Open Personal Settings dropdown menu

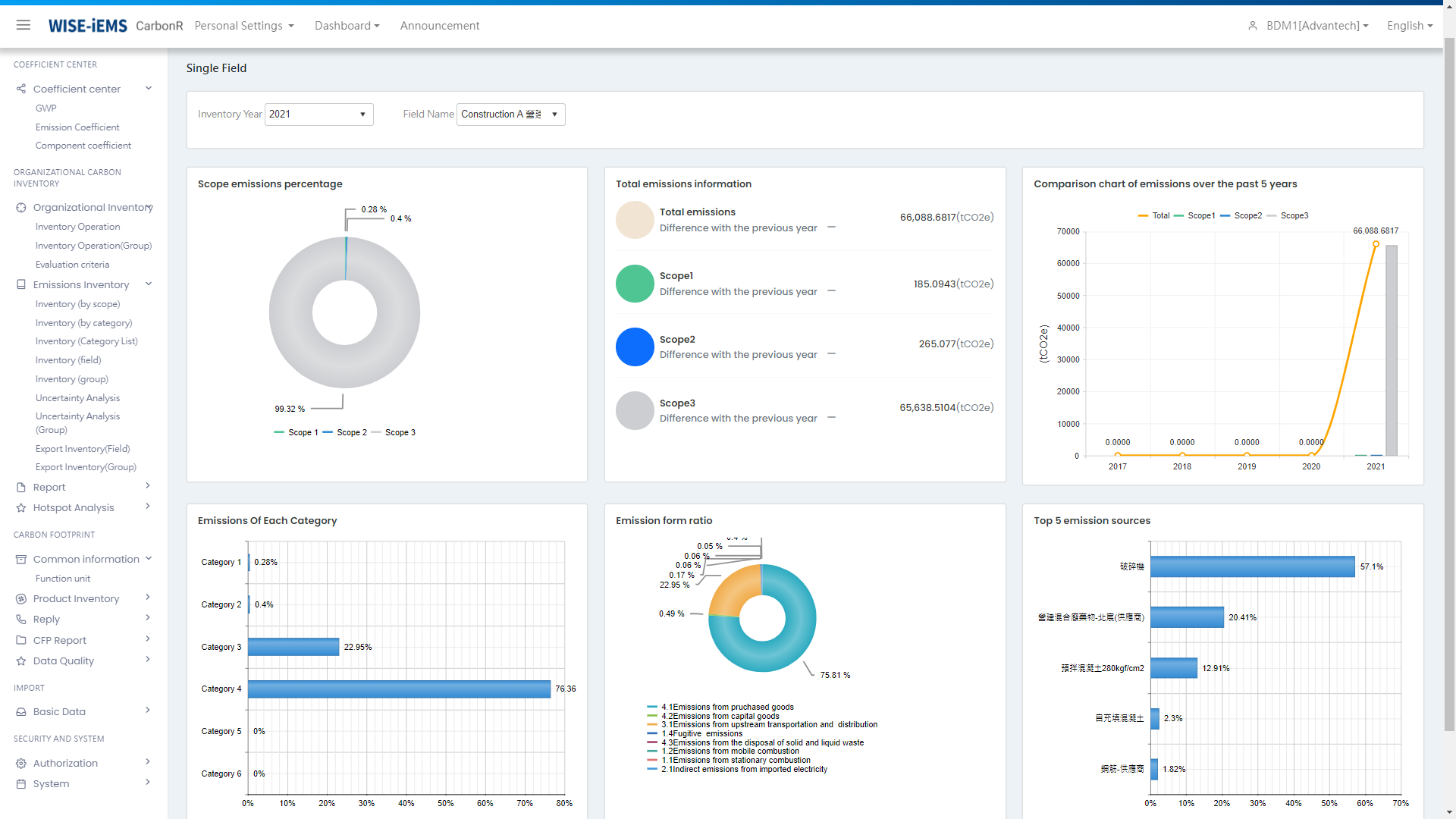point(244,26)
